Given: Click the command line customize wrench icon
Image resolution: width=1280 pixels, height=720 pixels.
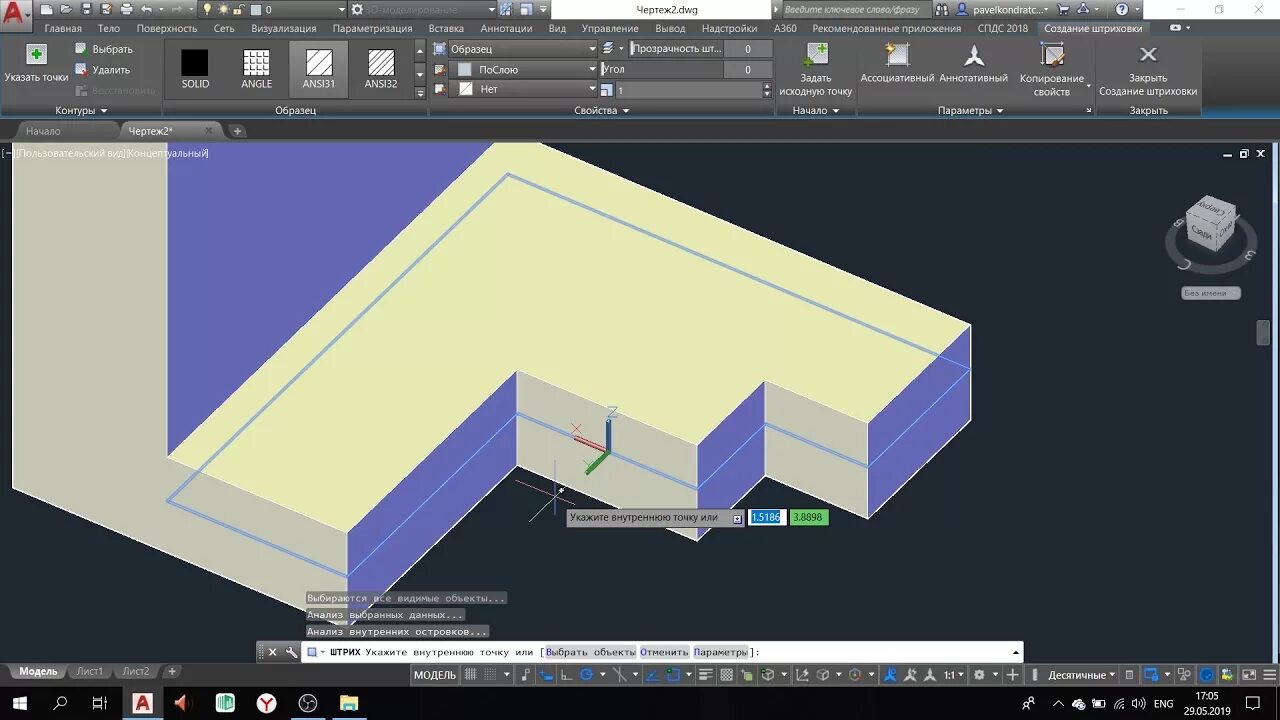Looking at the screenshot, I should [x=291, y=652].
